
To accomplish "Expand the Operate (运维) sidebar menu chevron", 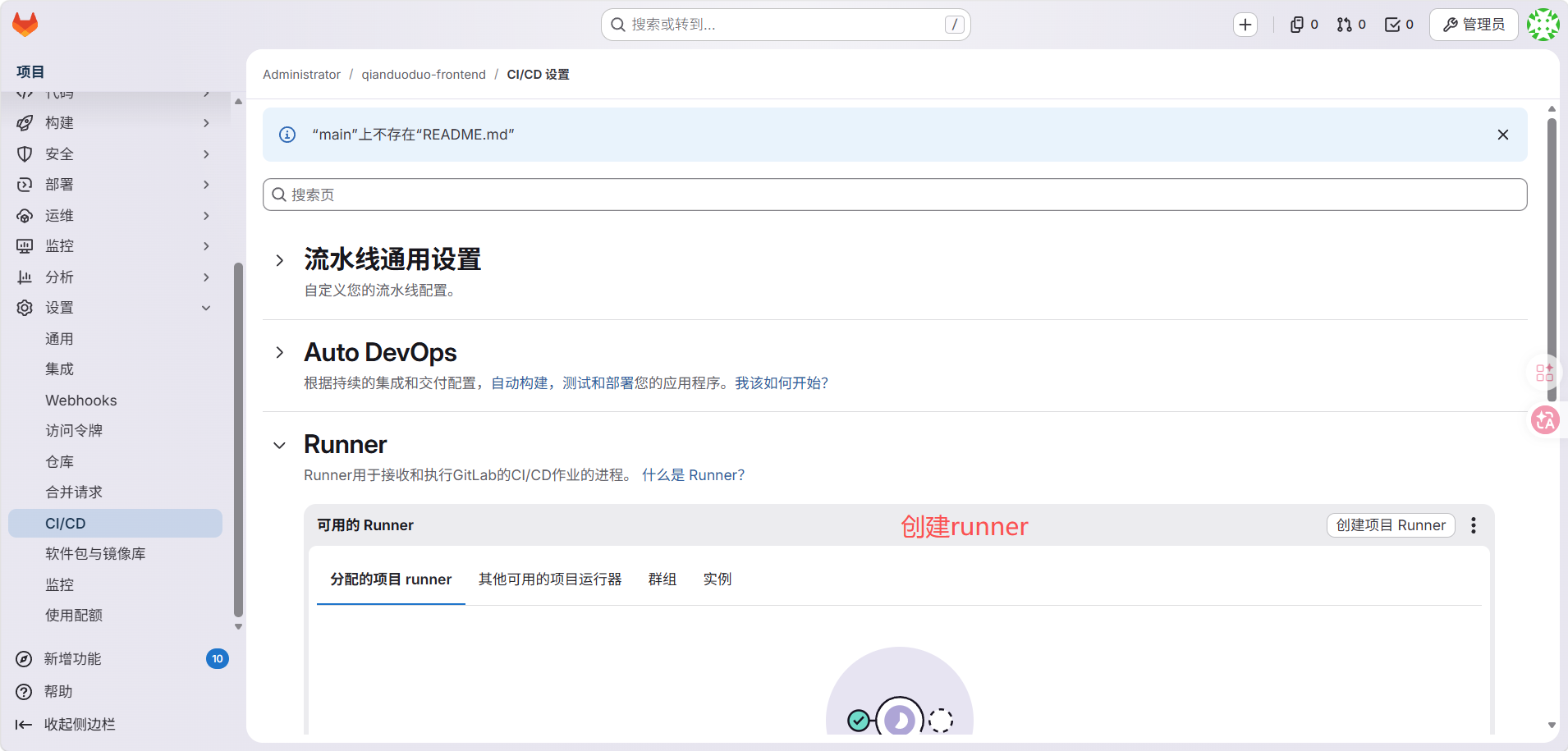I will pos(206,216).
